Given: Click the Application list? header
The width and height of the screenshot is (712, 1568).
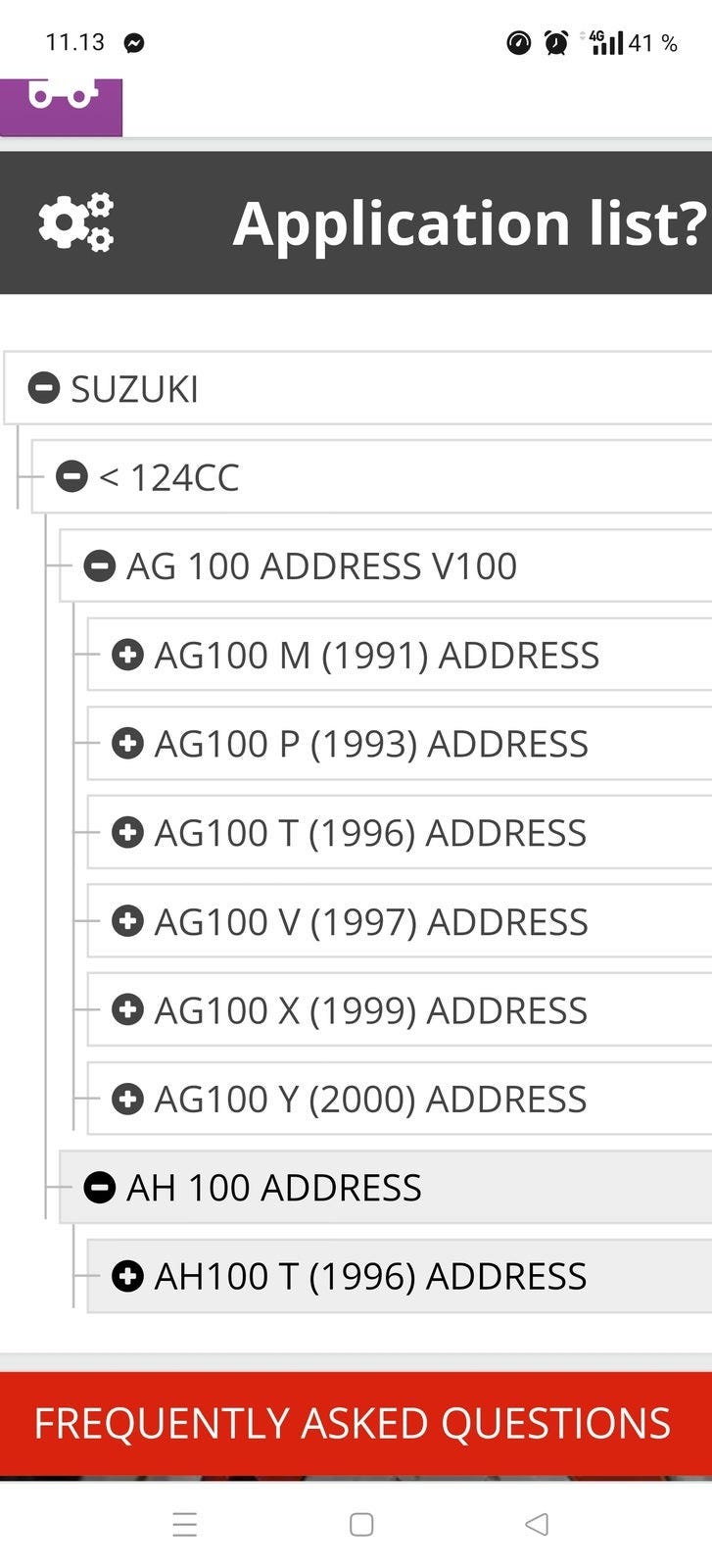Looking at the screenshot, I should (468, 223).
